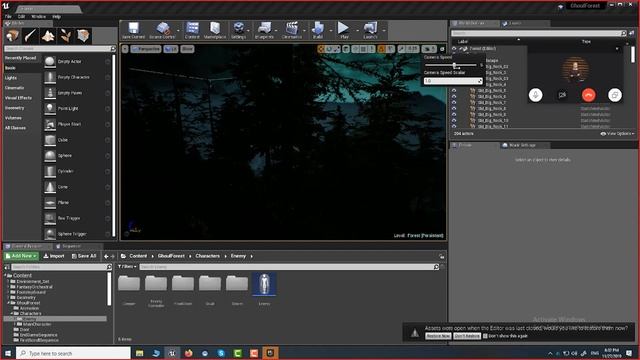Select the Foliage mode icon
The height and width of the screenshot is (360, 640).
point(66,36)
